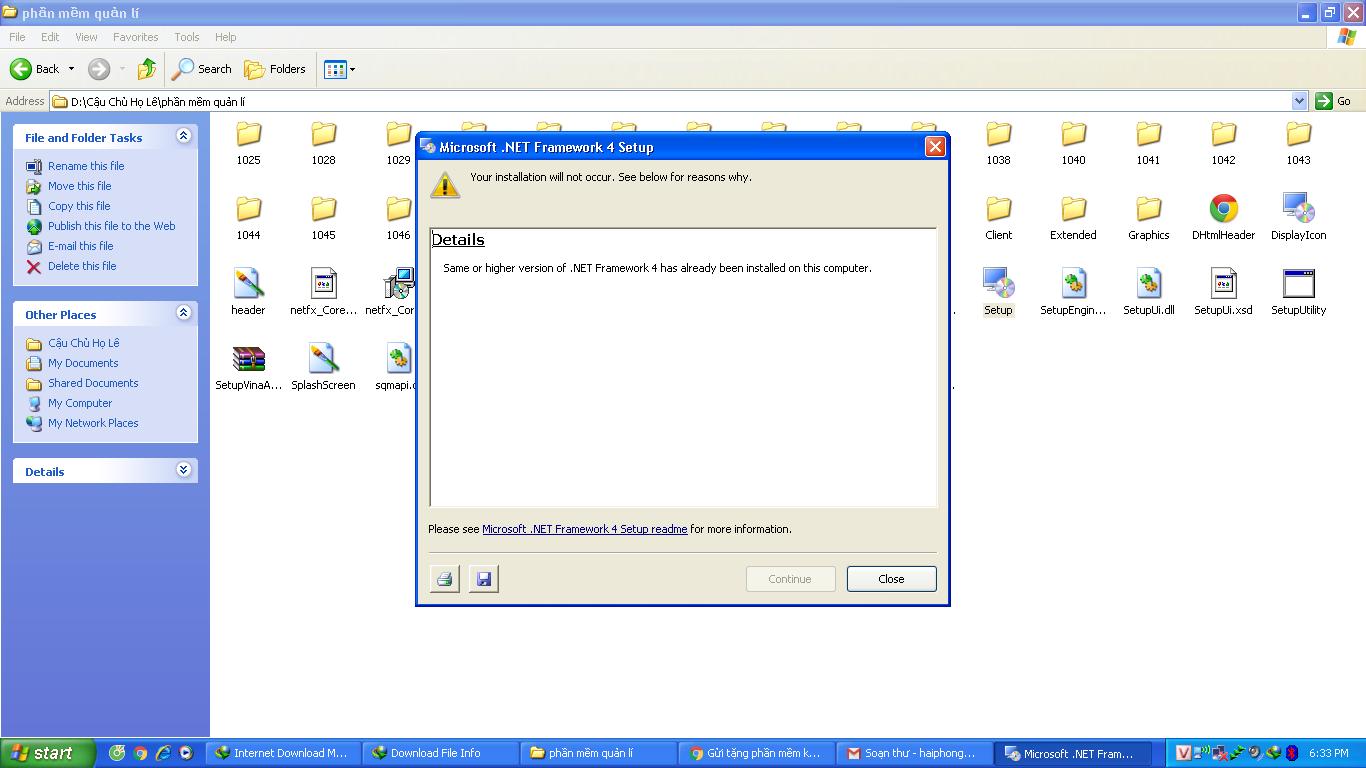The image size is (1366, 768).
Task: Click Delete this file task link
Action: tap(82, 266)
